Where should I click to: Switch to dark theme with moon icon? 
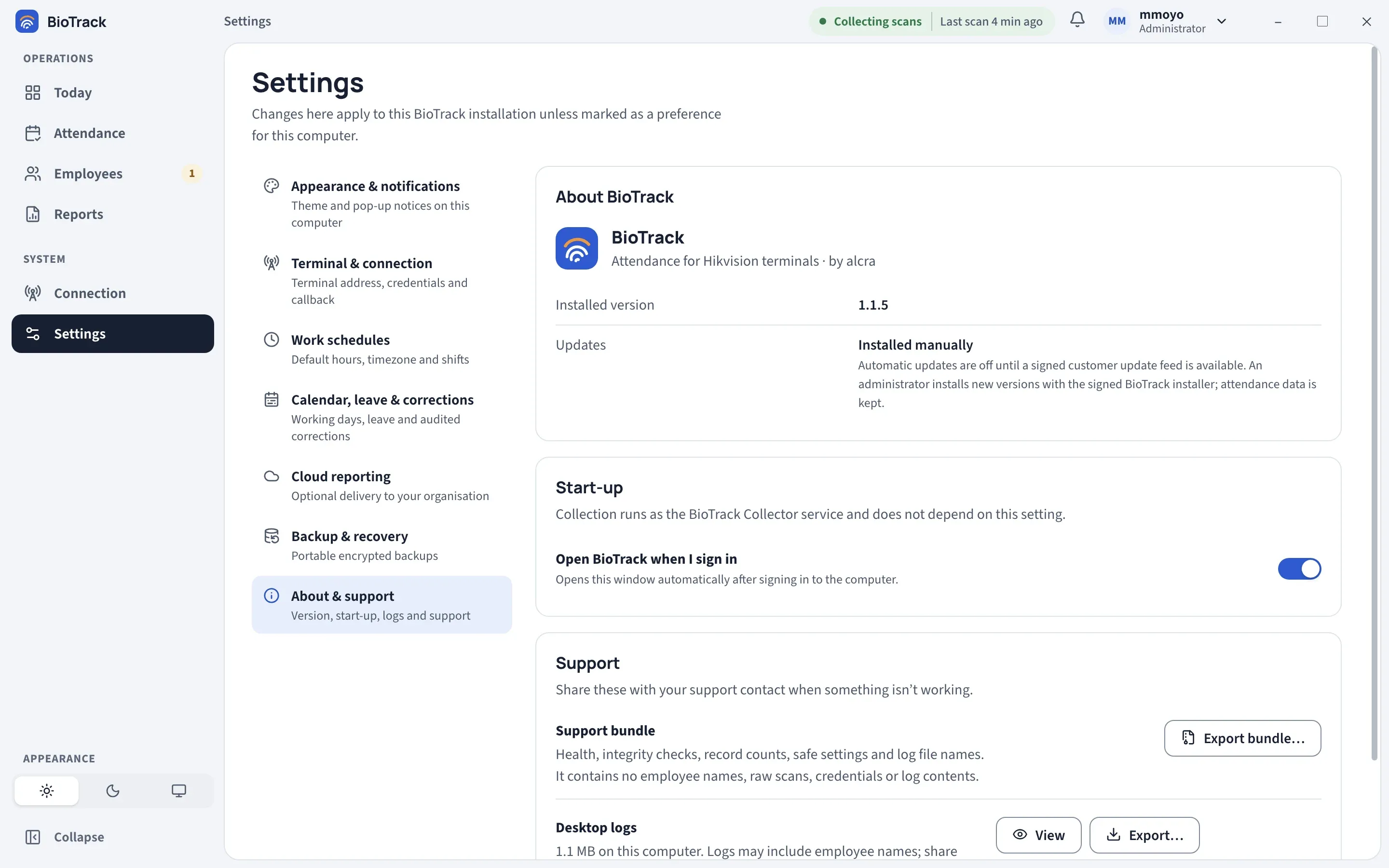click(112, 790)
